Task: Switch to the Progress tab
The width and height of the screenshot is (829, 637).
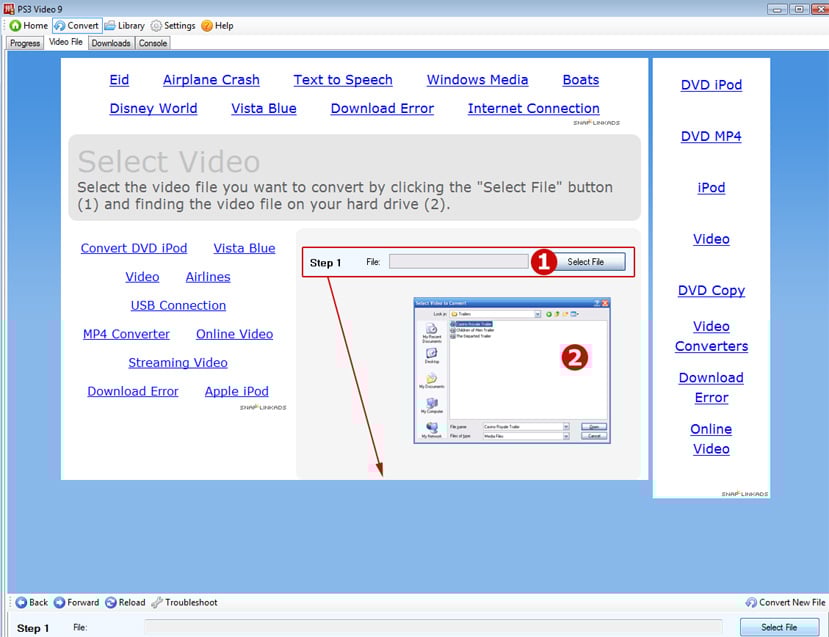Action: pyautogui.click(x=25, y=43)
